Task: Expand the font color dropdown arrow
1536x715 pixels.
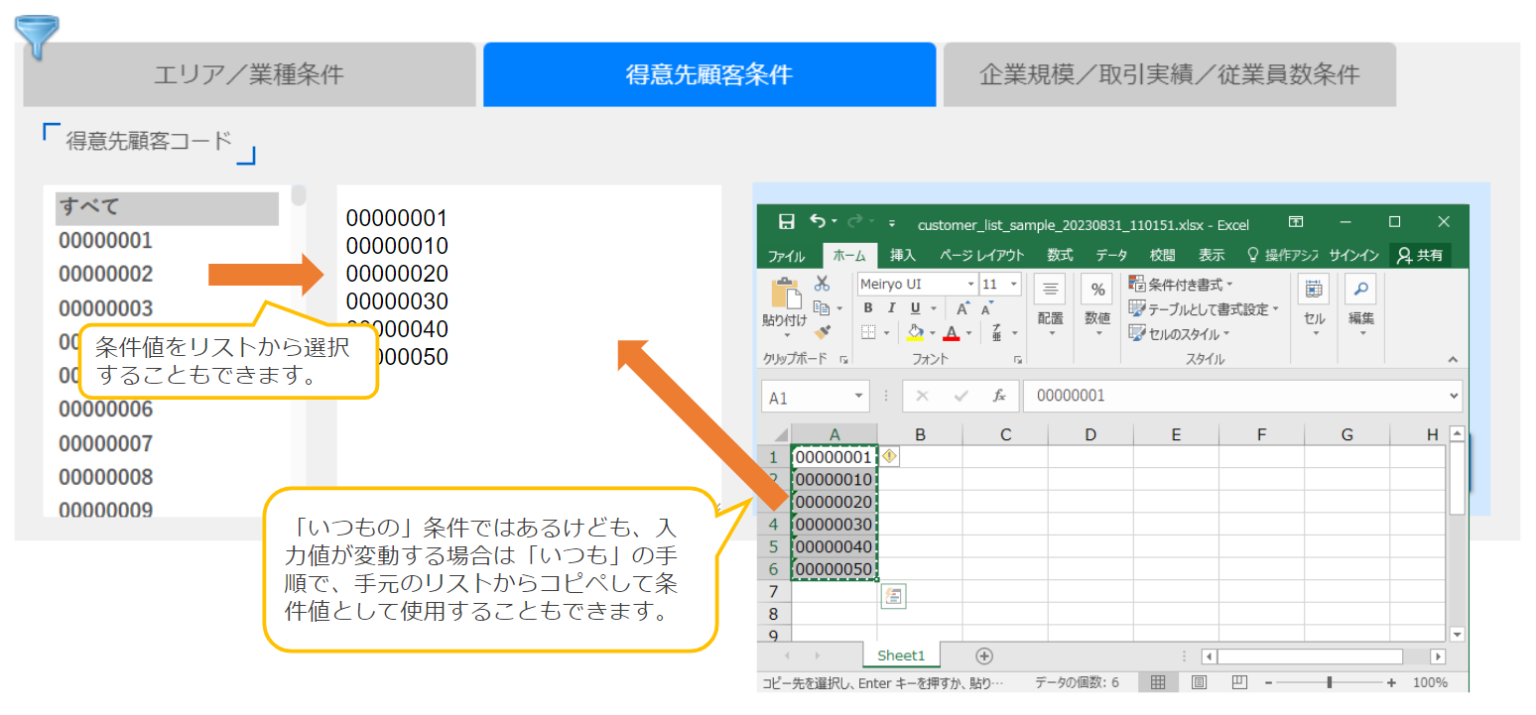Action: pos(968,332)
